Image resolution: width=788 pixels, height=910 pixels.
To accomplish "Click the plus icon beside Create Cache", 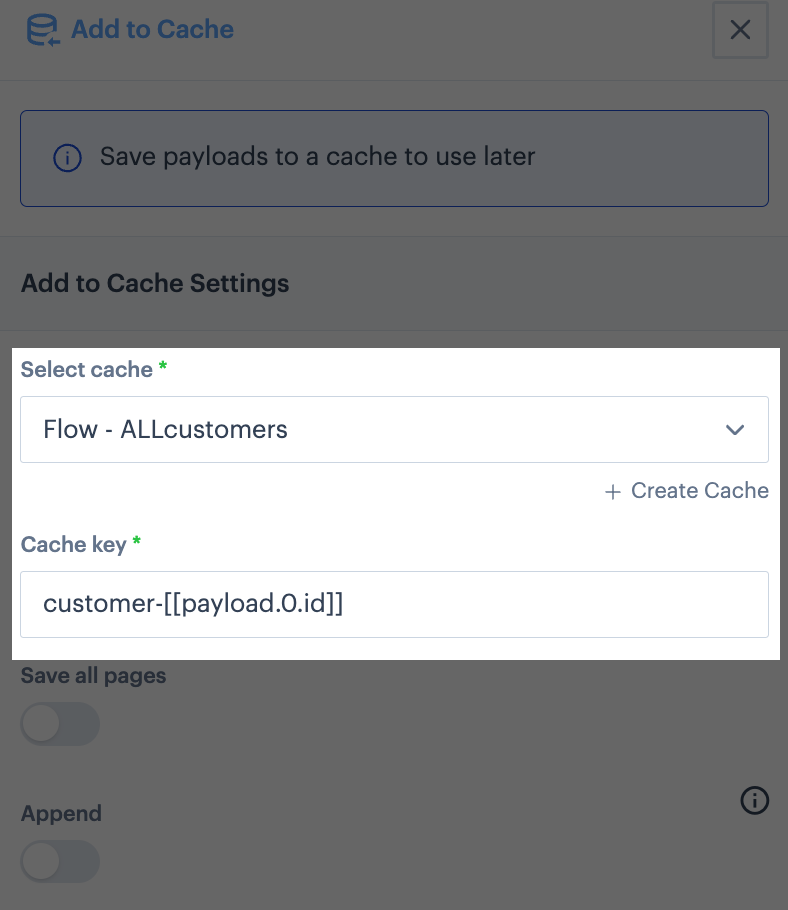I will point(613,492).
